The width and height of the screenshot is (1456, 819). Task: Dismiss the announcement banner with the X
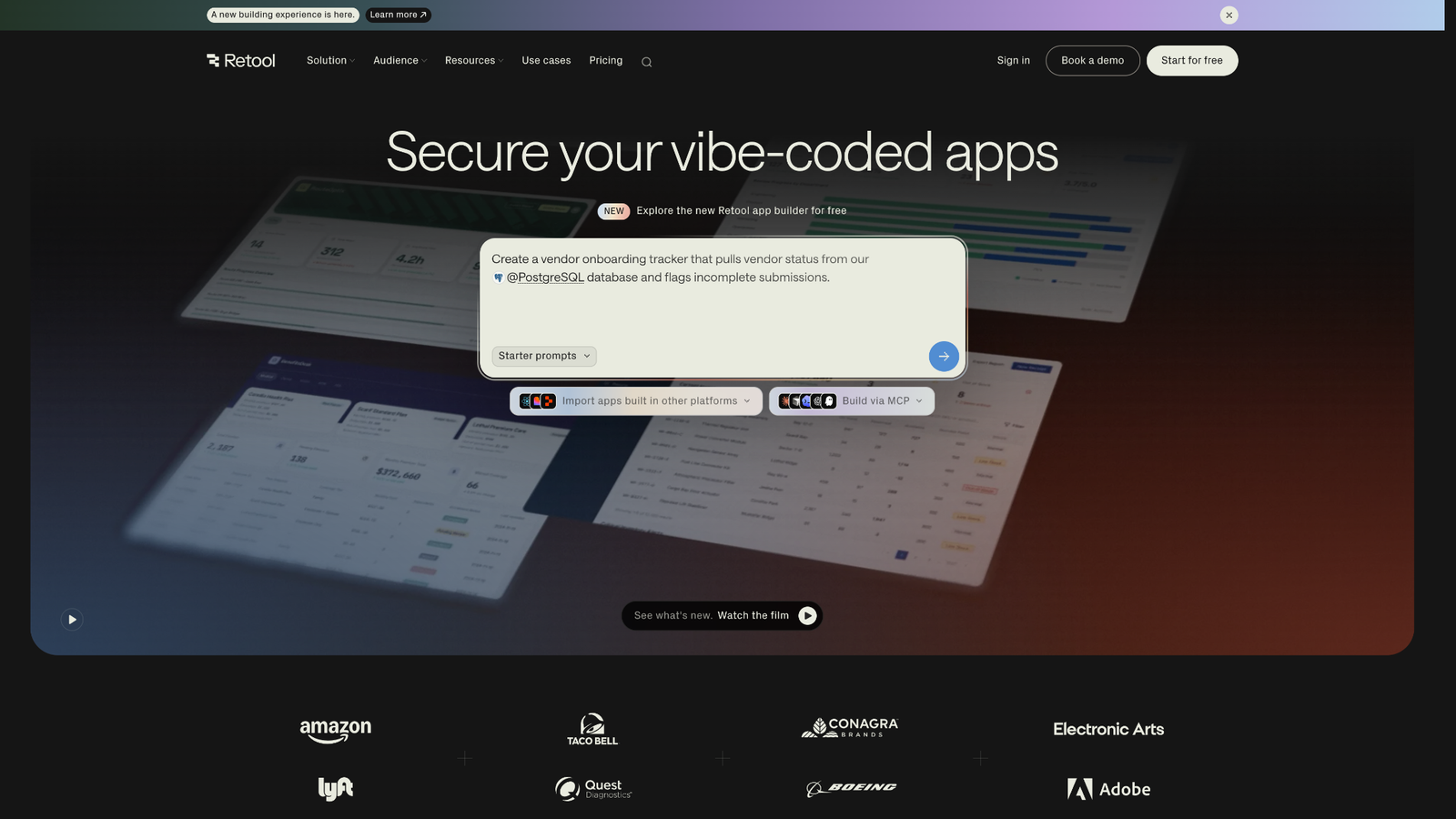(1228, 15)
